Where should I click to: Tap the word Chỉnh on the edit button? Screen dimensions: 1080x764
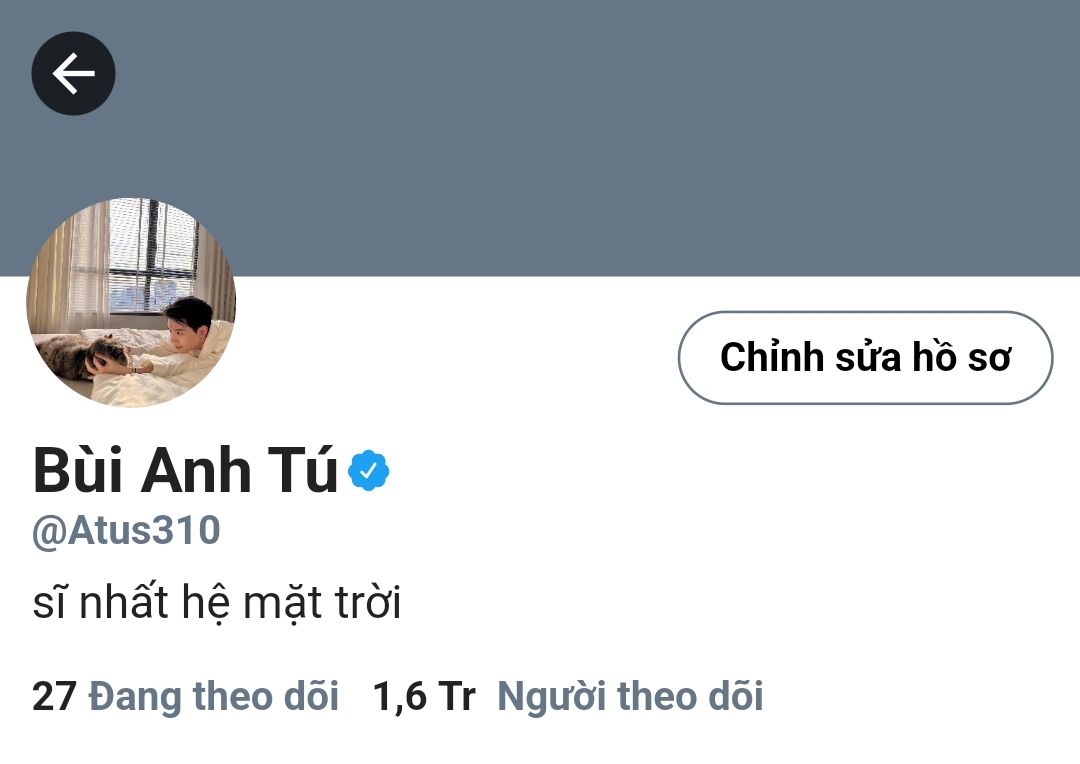click(x=772, y=357)
